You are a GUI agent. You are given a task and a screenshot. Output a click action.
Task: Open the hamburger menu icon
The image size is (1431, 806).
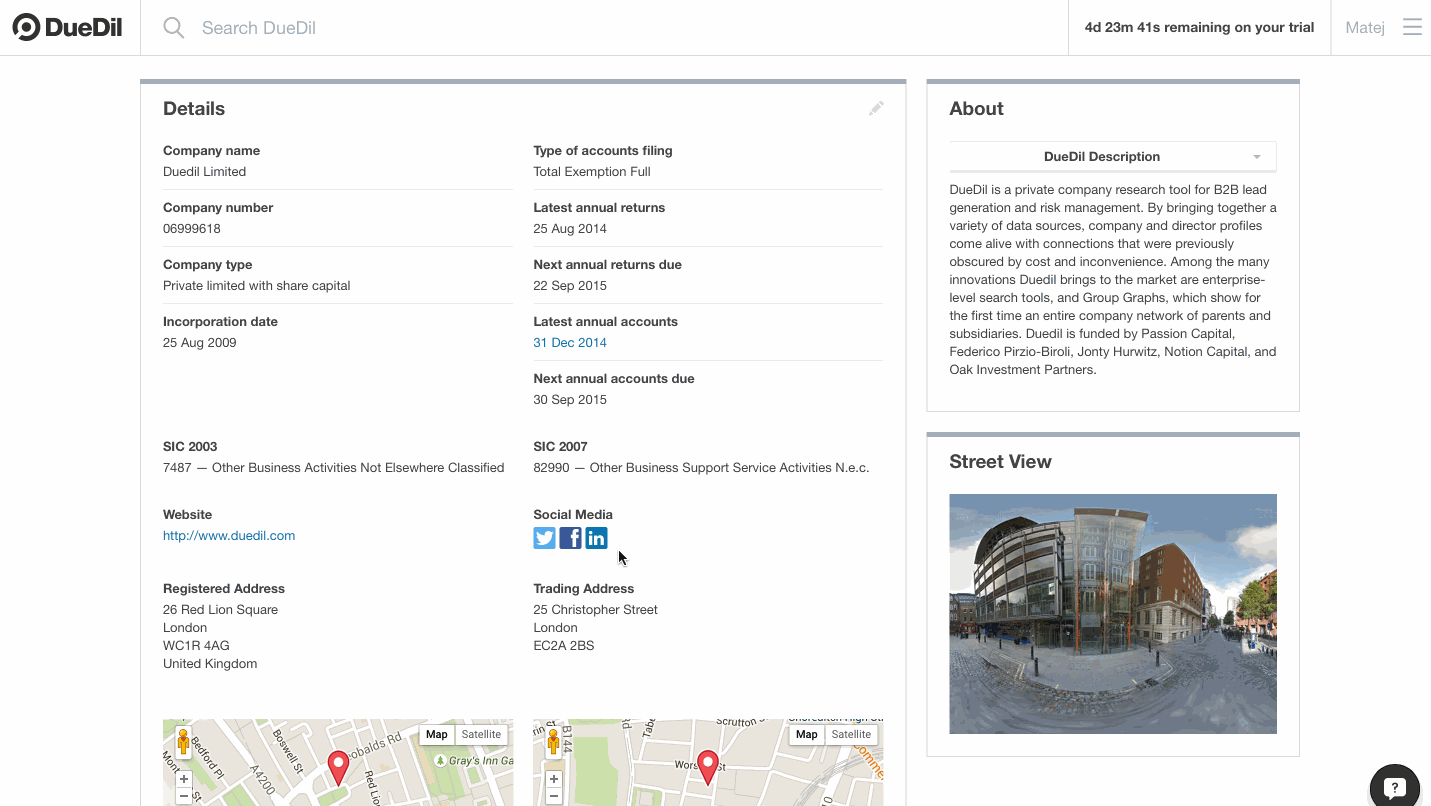1412,27
